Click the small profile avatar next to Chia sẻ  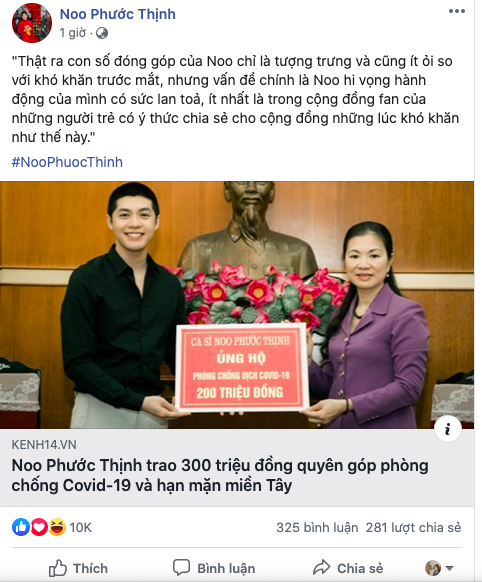[x=433, y=568]
